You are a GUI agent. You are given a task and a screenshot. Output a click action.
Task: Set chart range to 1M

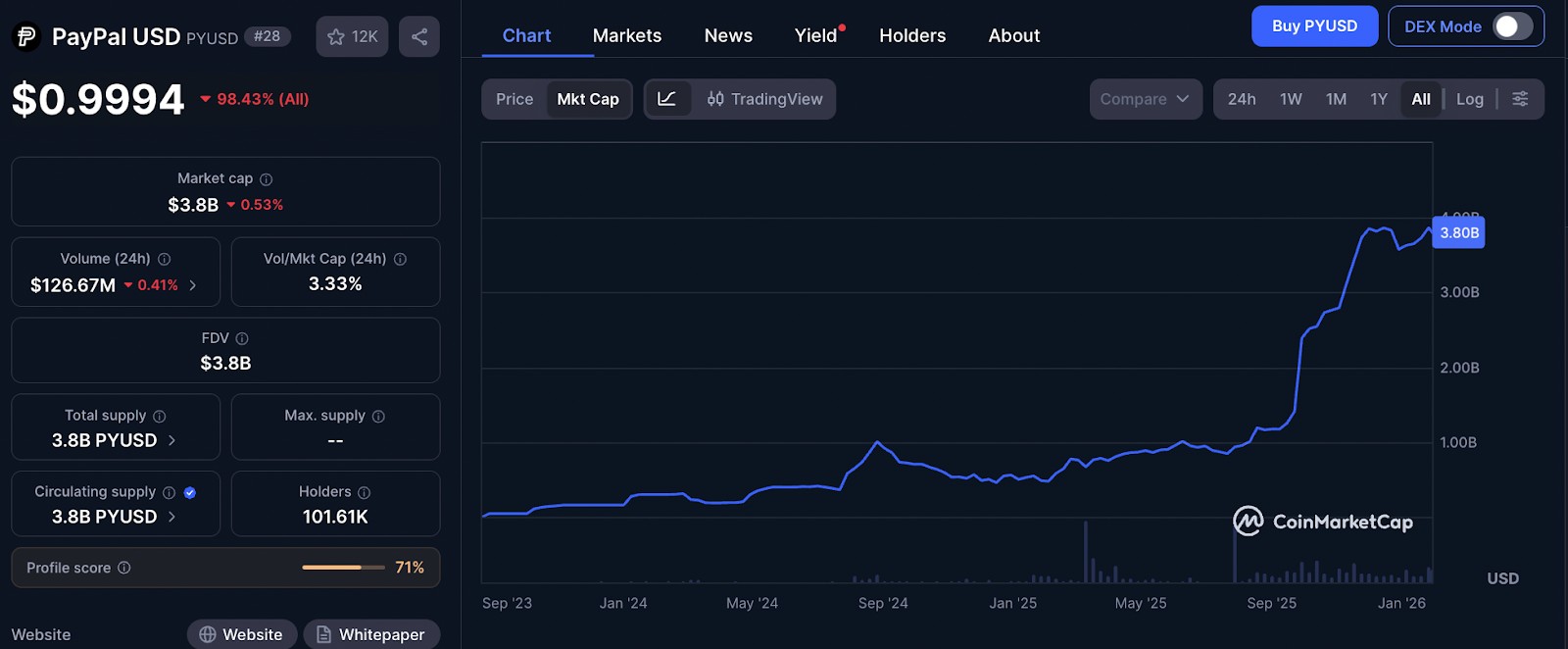pyautogui.click(x=1336, y=99)
